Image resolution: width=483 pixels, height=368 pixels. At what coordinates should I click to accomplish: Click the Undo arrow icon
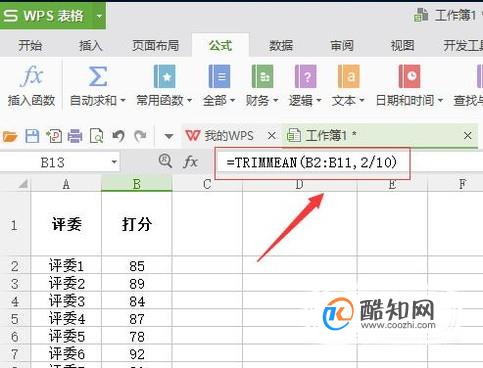pyautogui.click(x=118, y=136)
